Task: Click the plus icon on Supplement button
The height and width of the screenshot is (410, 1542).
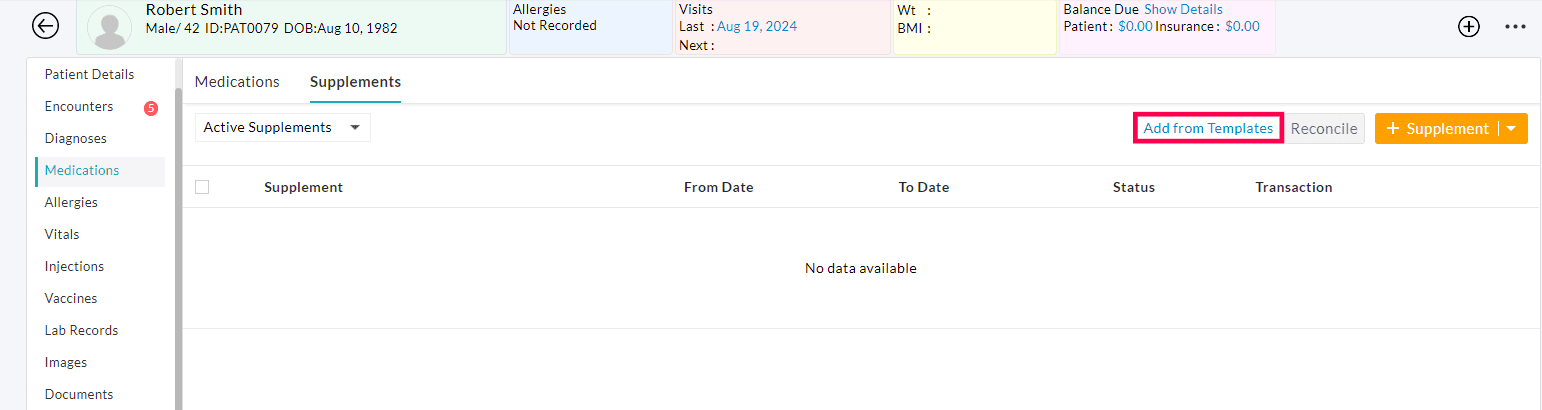Action: pos(1392,129)
